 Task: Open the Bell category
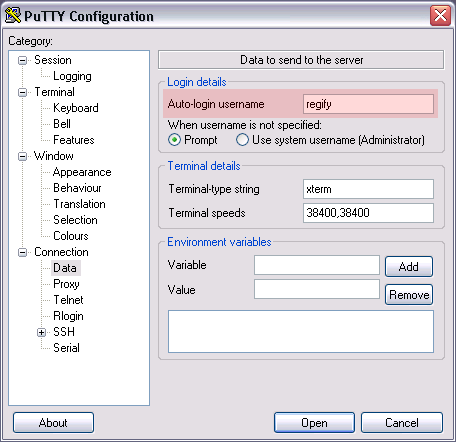(x=62, y=124)
